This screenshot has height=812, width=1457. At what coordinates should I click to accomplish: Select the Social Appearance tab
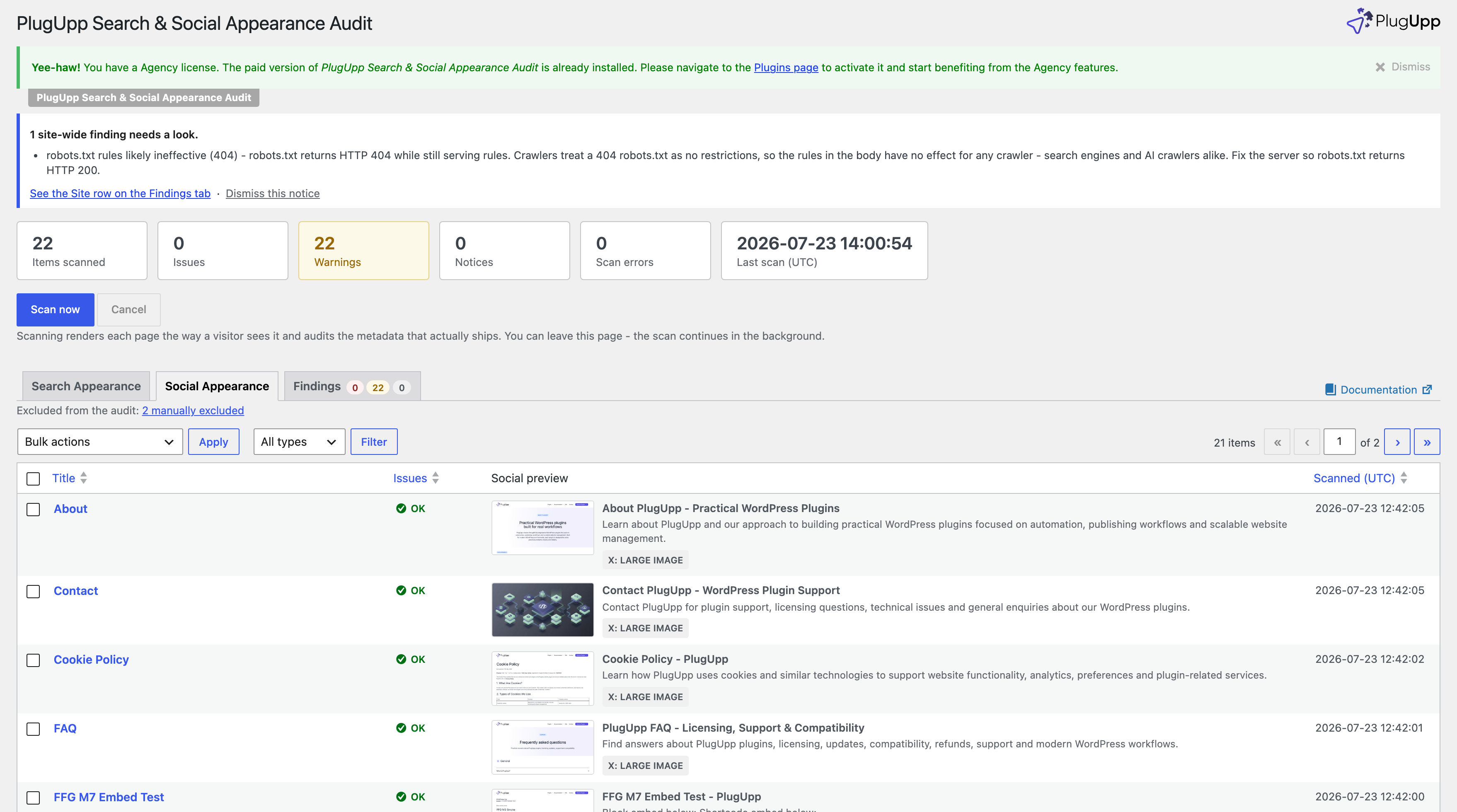click(217, 386)
